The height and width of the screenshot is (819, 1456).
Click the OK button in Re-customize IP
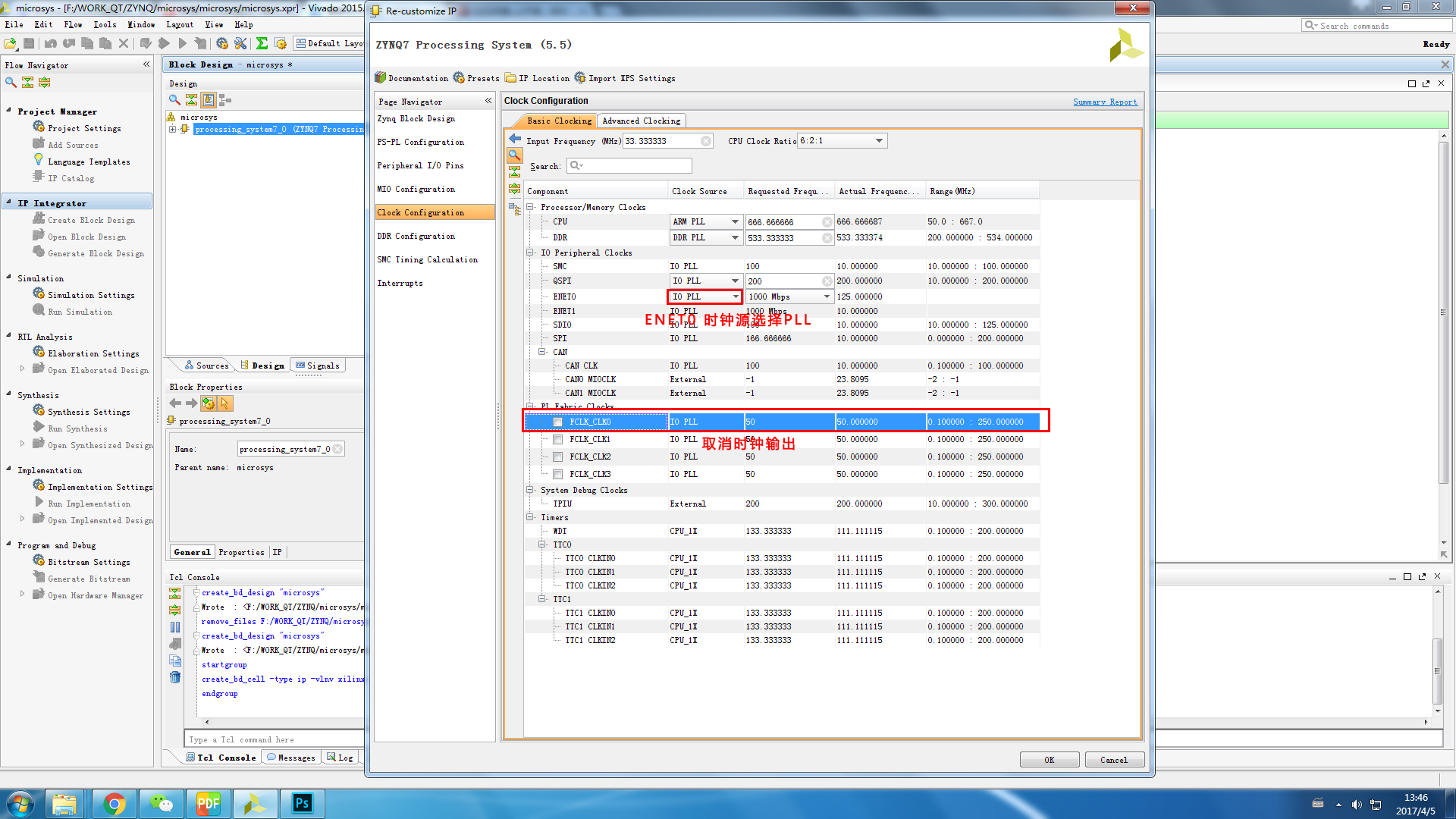[x=1050, y=760]
